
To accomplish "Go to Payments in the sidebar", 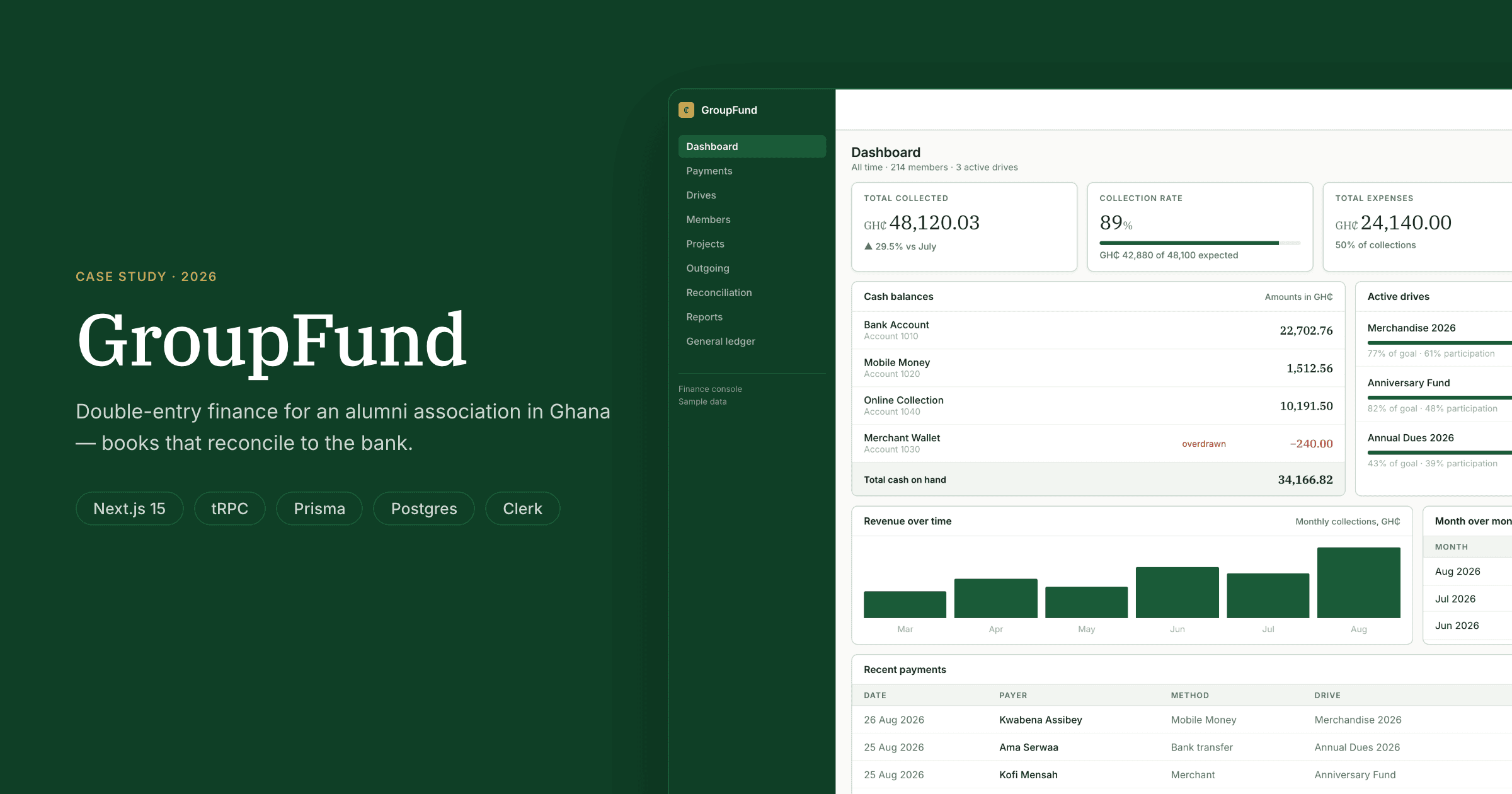I will (x=752, y=171).
